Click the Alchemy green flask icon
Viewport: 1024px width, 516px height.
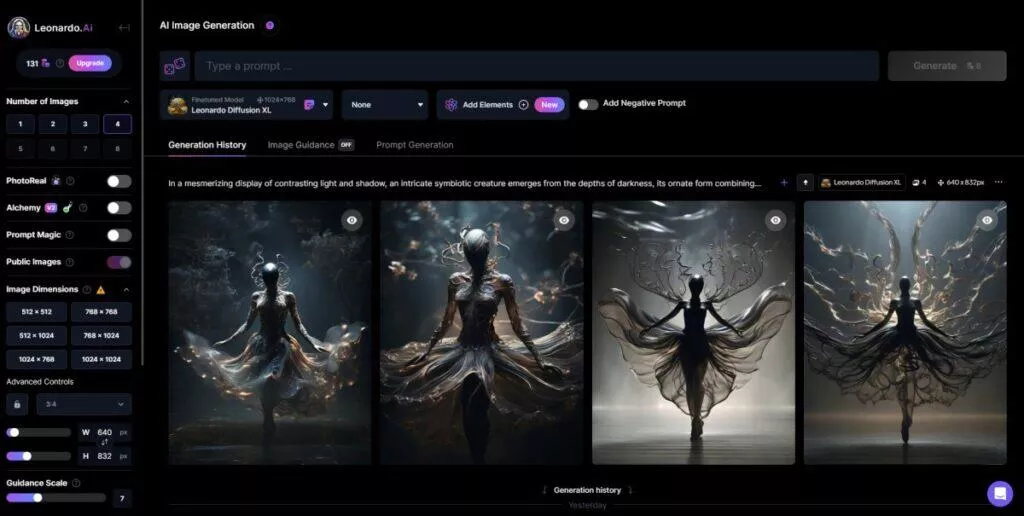coord(67,208)
